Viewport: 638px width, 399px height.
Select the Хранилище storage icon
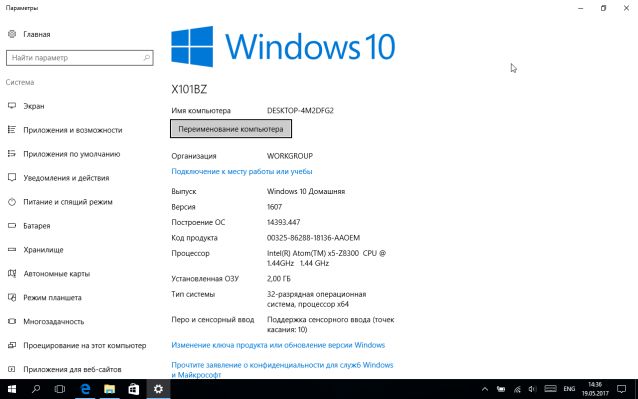coord(12,249)
